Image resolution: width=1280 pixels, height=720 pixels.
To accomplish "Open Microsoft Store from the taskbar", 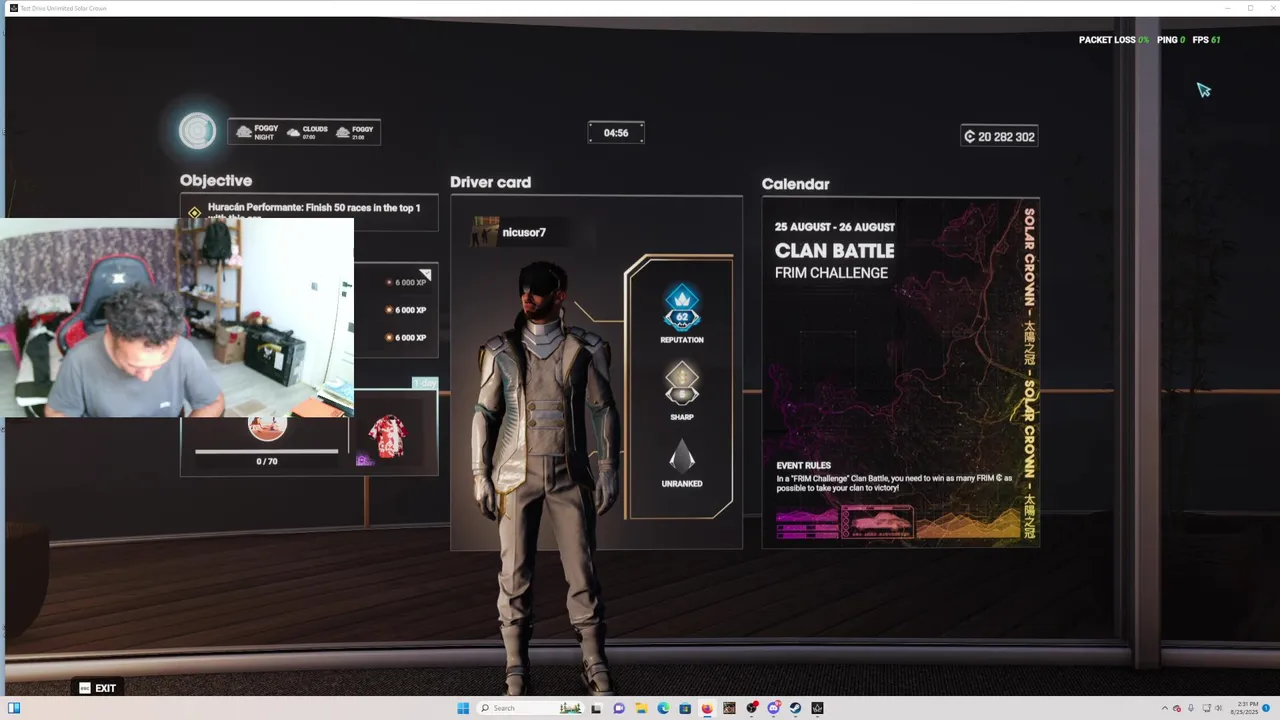I will [685, 708].
